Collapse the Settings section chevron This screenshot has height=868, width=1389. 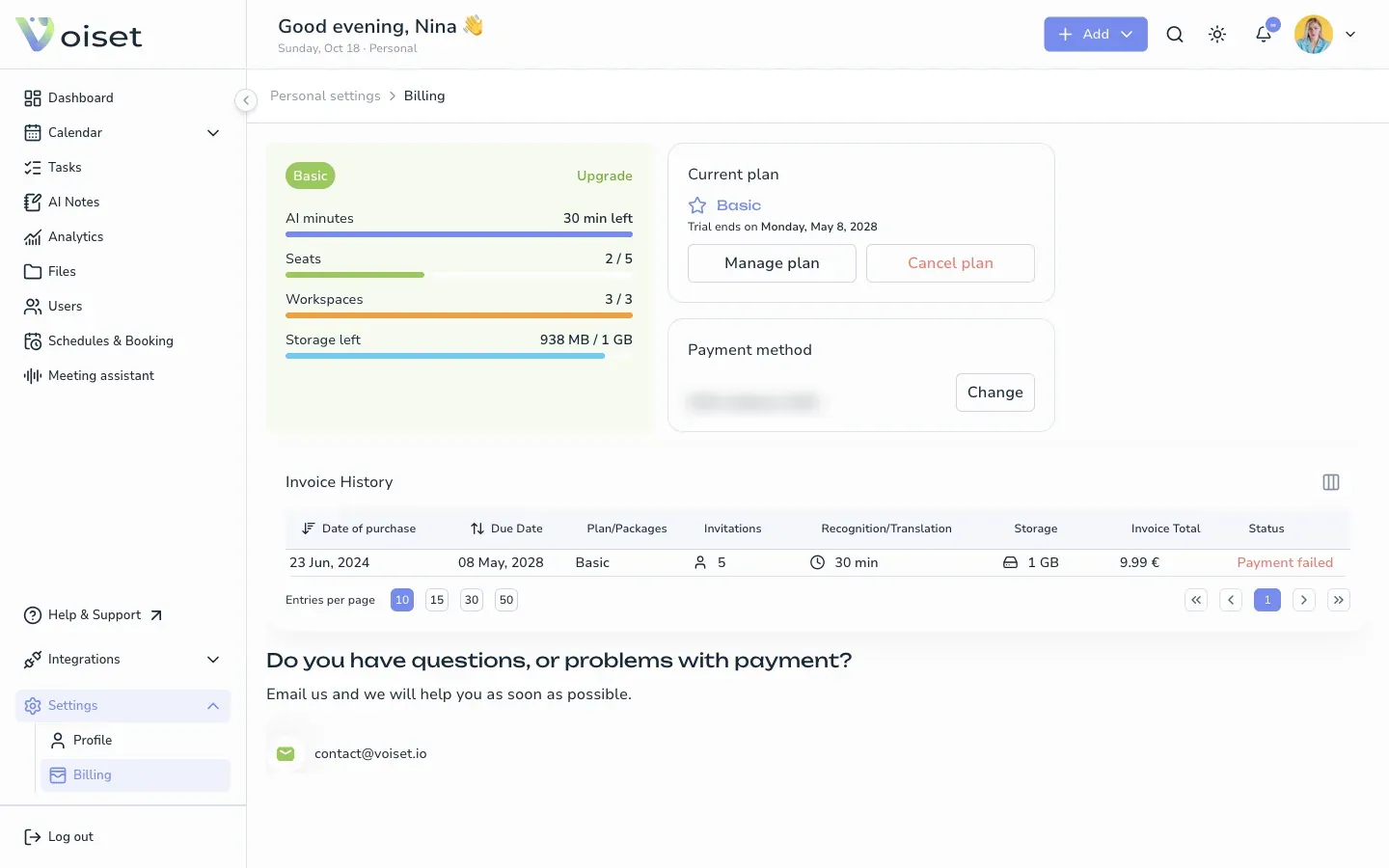pyautogui.click(x=213, y=706)
